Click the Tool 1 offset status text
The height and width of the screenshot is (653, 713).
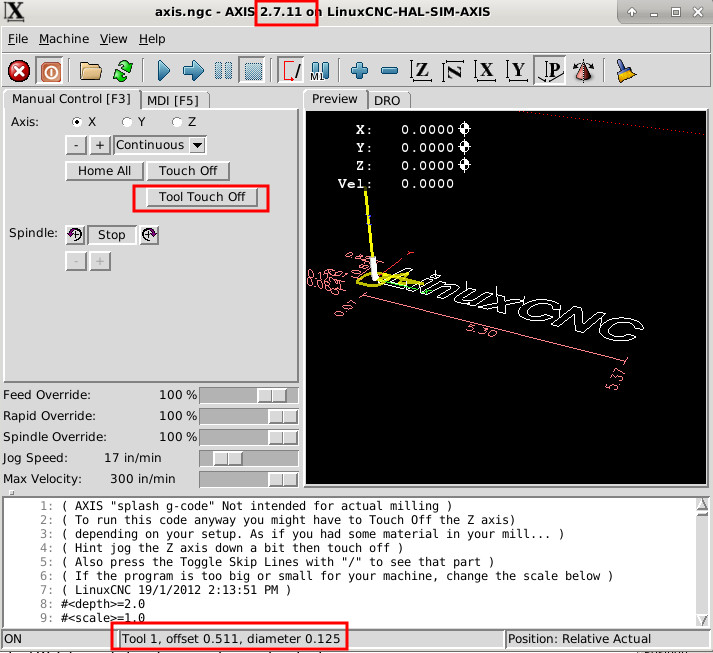[231, 639]
